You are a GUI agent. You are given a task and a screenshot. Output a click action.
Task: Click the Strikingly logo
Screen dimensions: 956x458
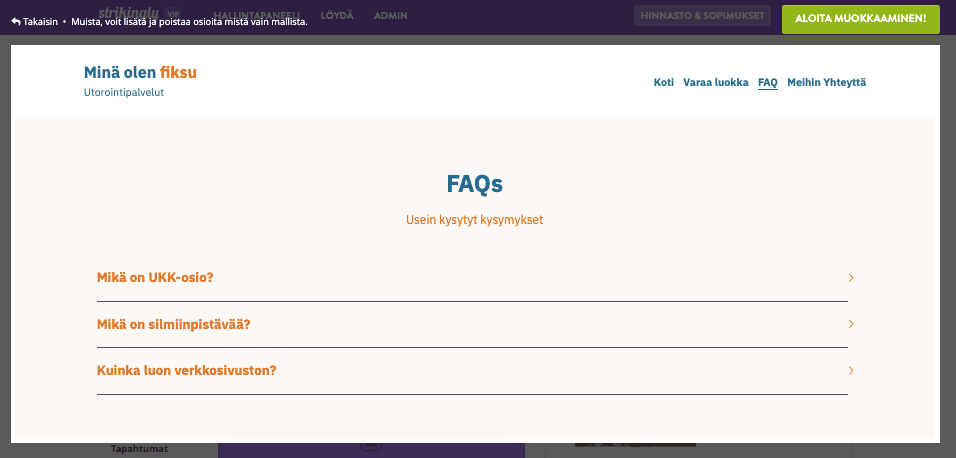(x=129, y=12)
